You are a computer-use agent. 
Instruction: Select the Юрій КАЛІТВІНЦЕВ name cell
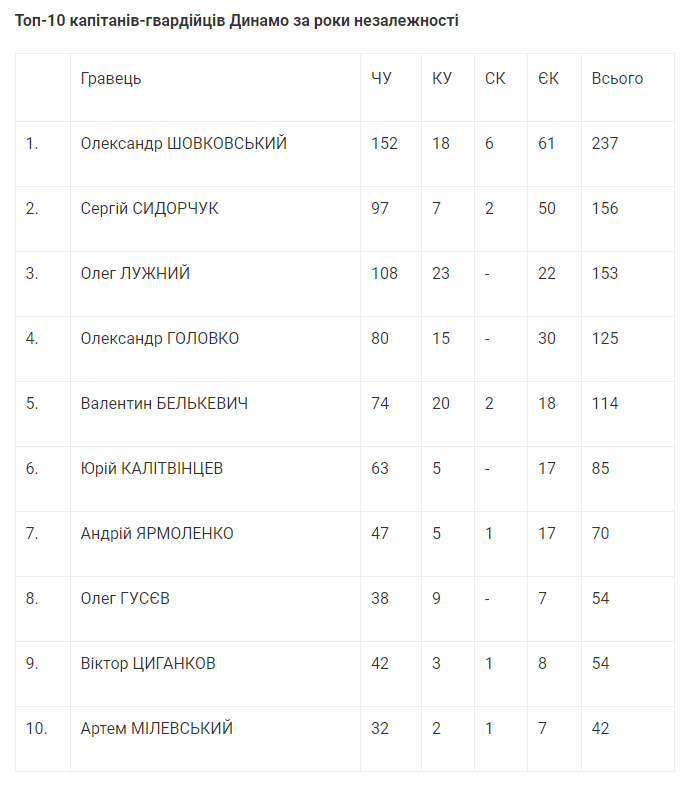click(152, 469)
